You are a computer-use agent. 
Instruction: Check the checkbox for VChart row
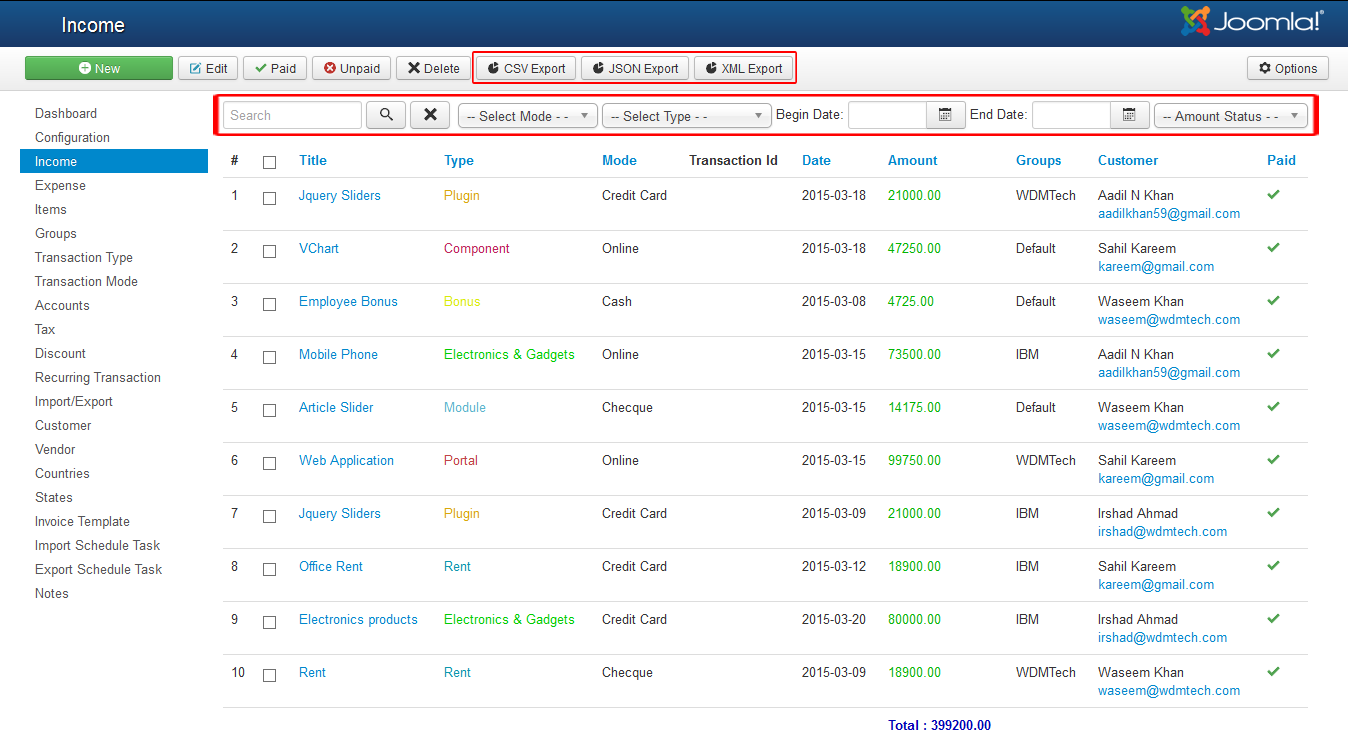tap(269, 251)
